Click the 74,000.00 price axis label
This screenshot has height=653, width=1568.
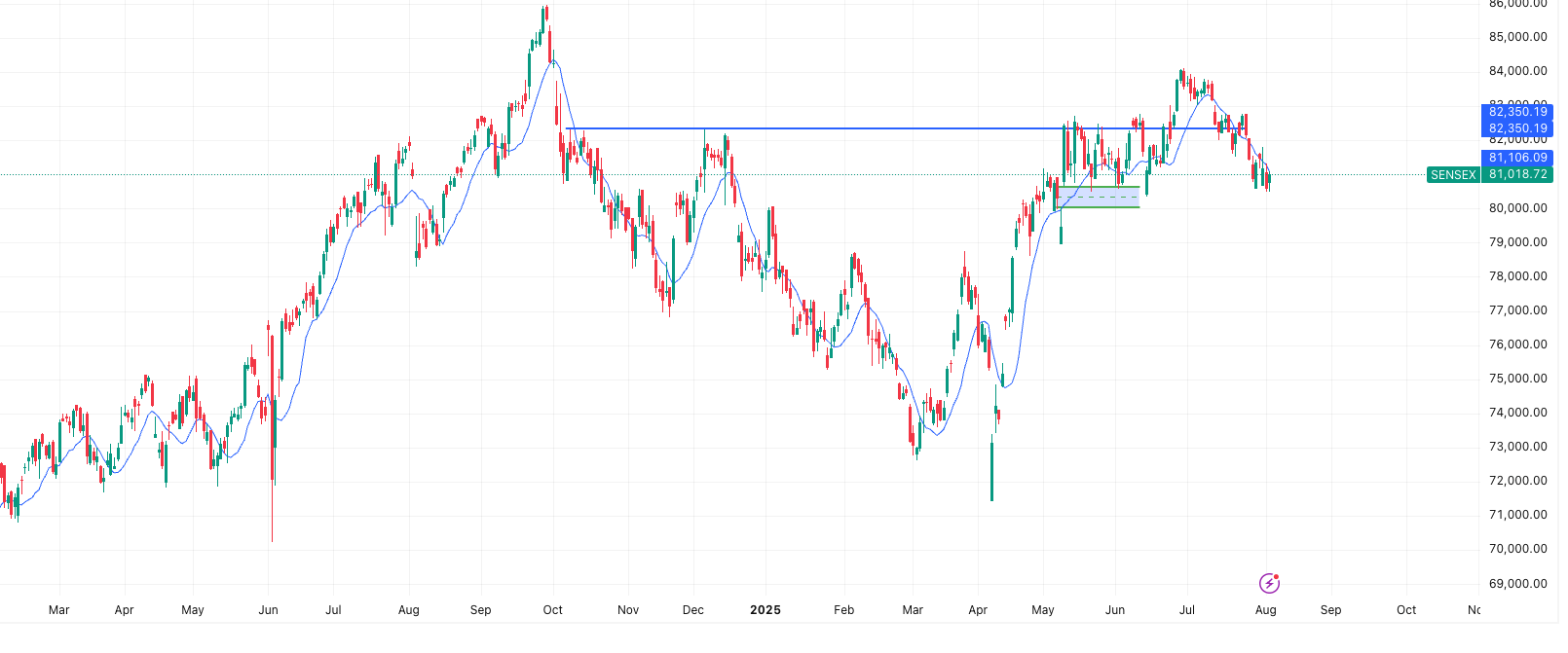1517,413
